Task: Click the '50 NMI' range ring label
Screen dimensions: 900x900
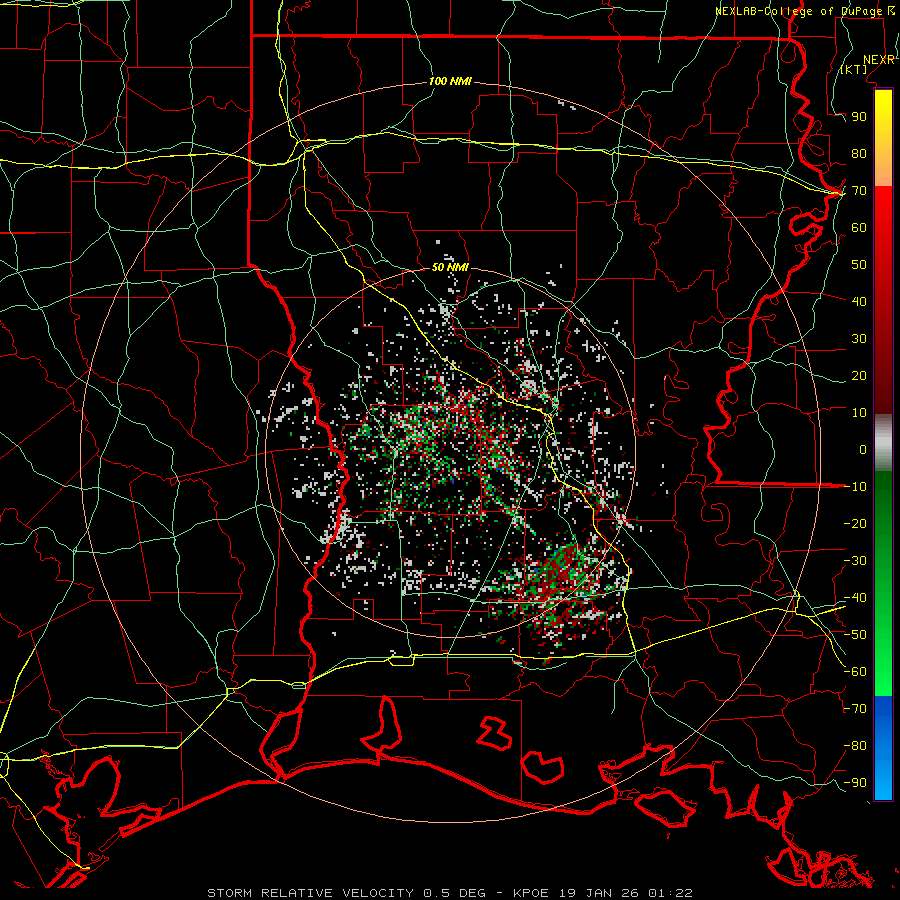Action: tap(450, 267)
